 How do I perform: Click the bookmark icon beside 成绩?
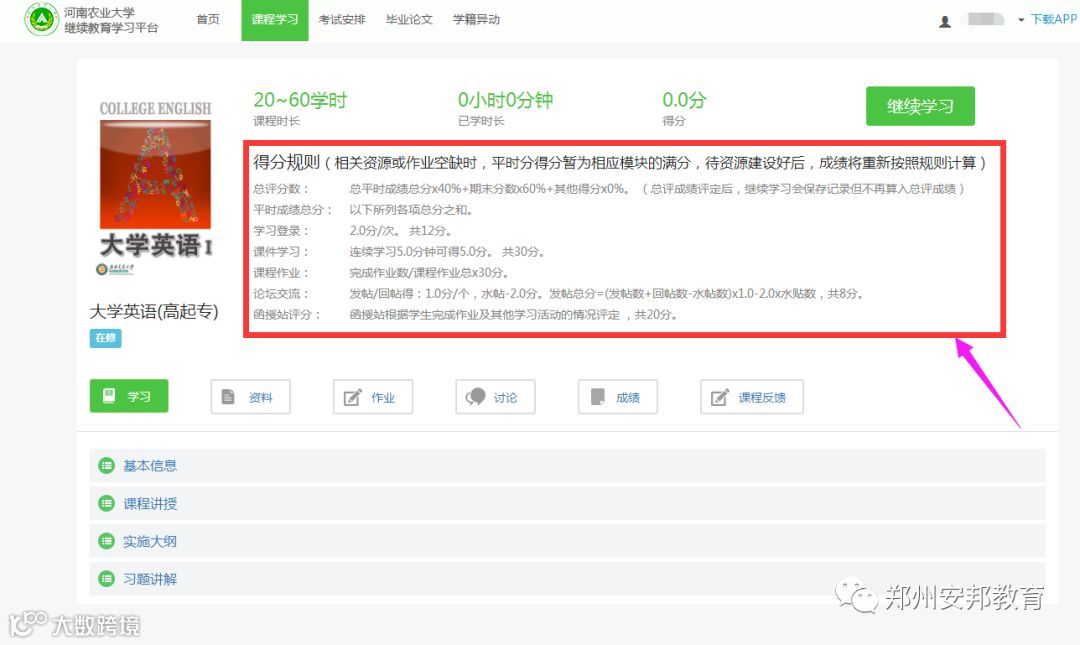[598, 397]
